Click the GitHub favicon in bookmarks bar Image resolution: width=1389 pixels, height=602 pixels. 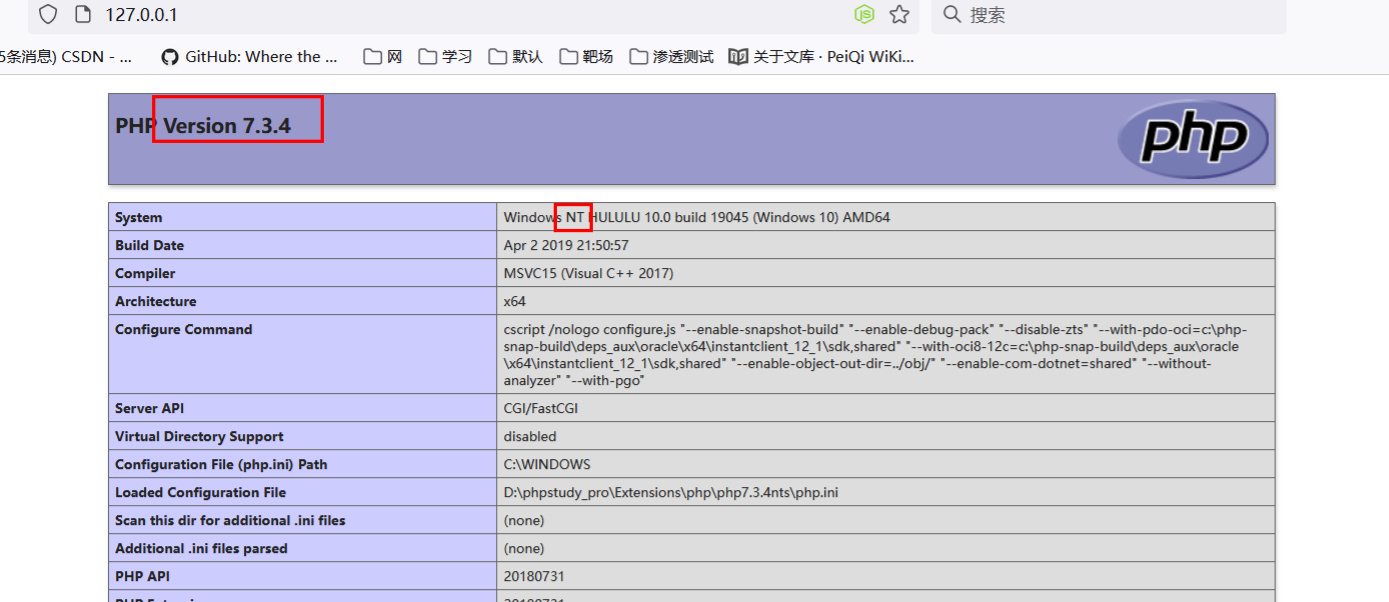pos(168,56)
